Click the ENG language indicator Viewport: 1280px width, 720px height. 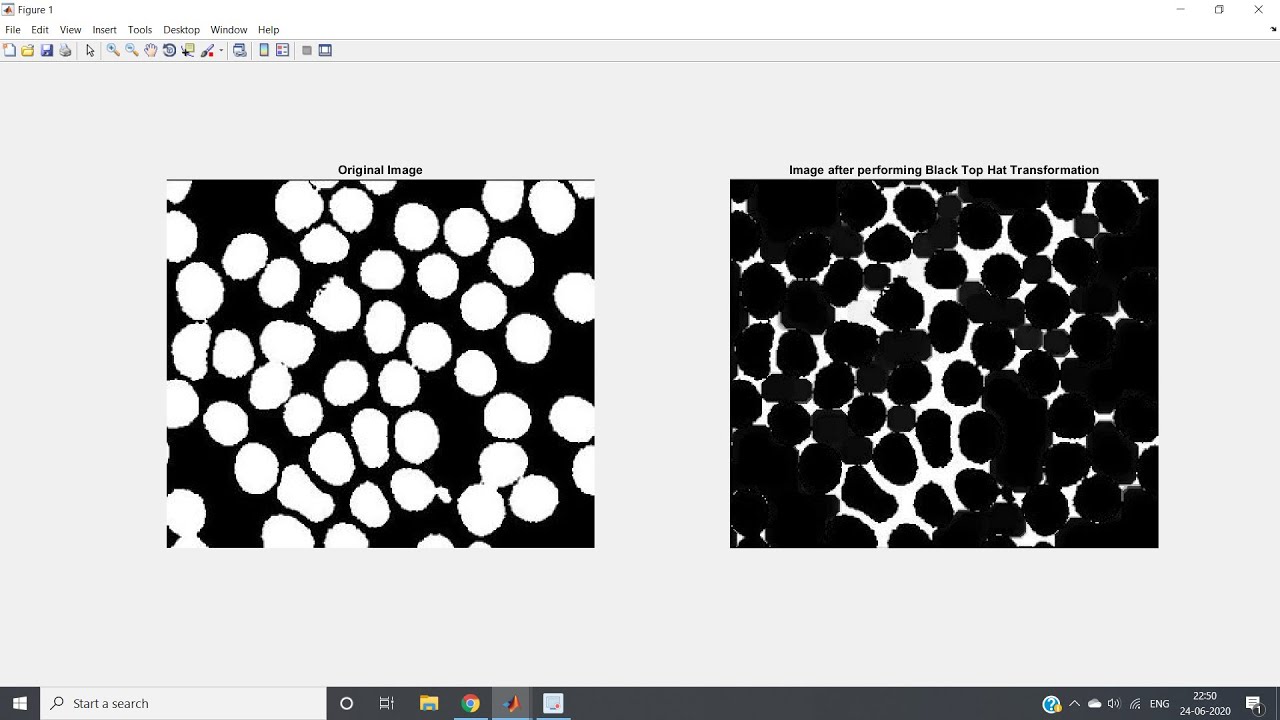(1160, 704)
